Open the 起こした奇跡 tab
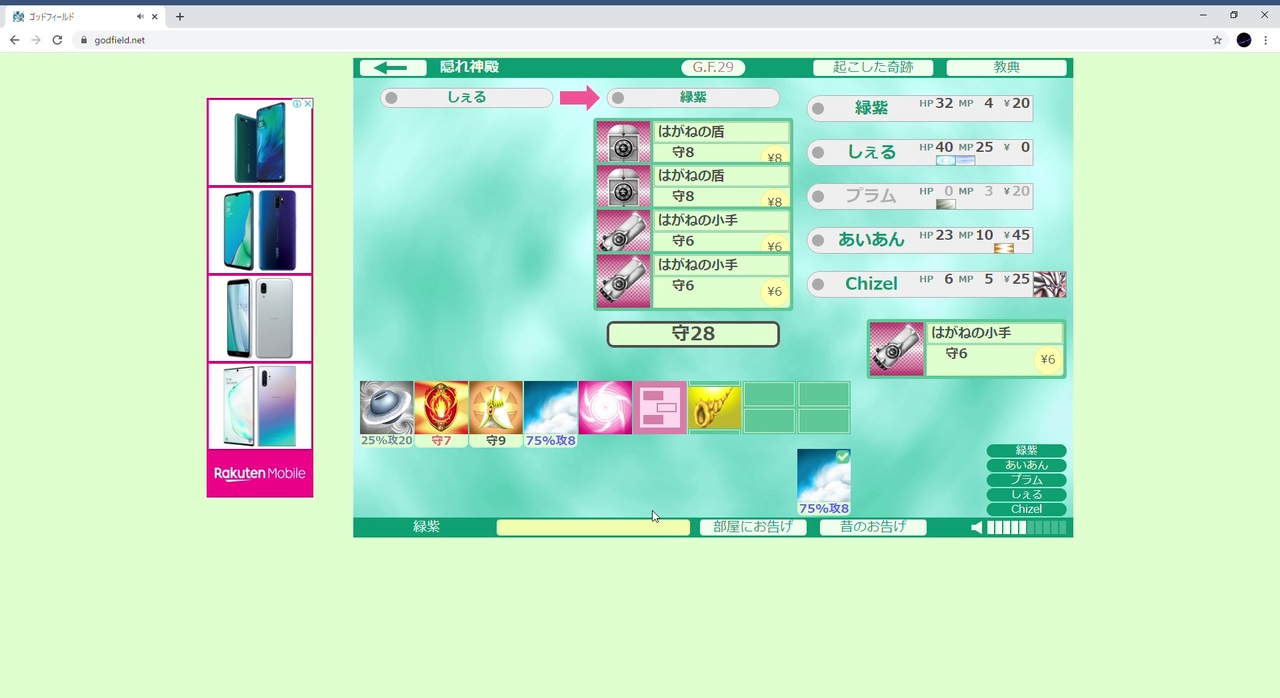The height and width of the screenshot is (698, 1280). click(x=873, y=68)
